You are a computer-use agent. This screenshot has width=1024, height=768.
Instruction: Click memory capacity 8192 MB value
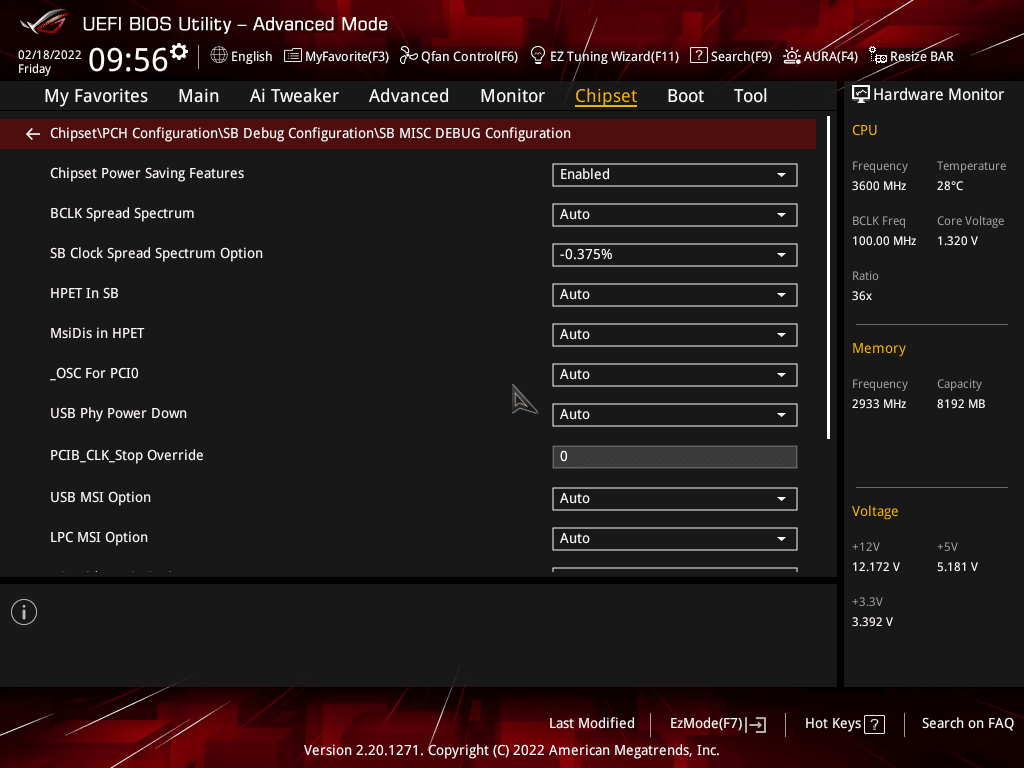tap(961, 404)
